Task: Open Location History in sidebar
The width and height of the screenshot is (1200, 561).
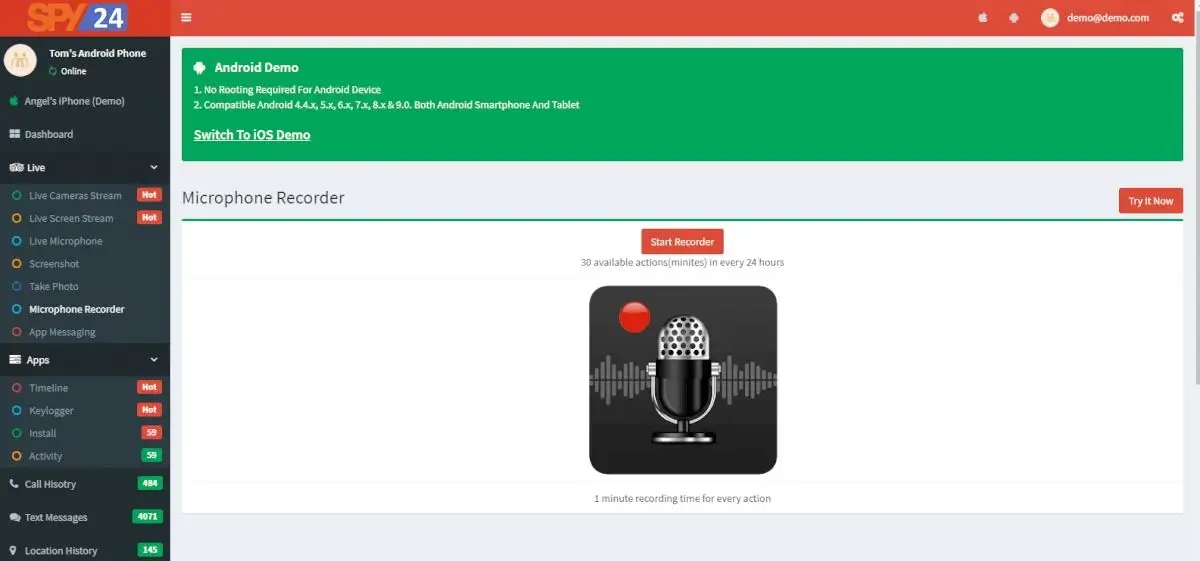Action: tap(61, 551)
